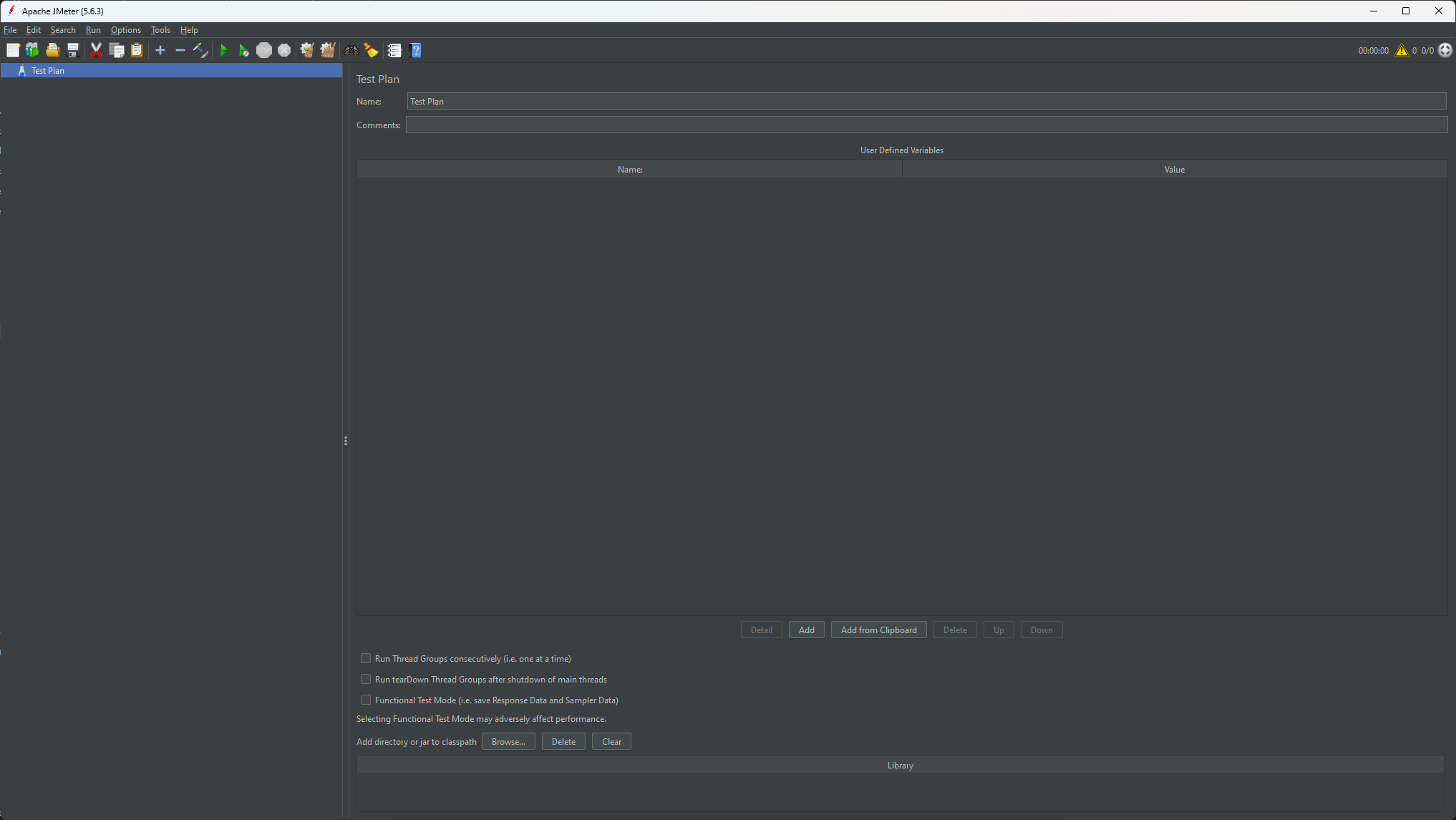
Task: Click the toolbar Toggle icon with pencils
Action: tap(200, 50)
